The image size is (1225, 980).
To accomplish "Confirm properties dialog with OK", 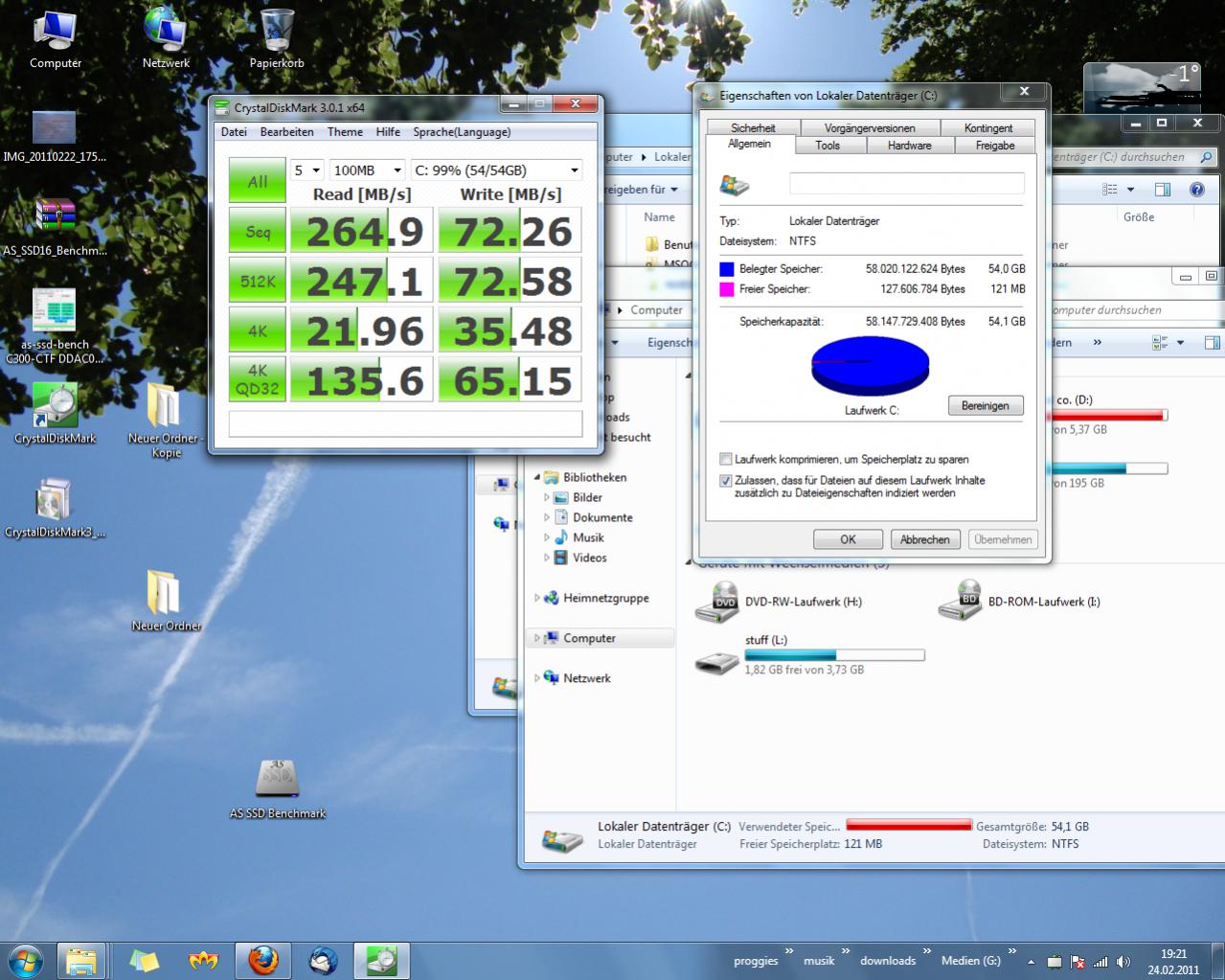I will click(x=848, y=539).
